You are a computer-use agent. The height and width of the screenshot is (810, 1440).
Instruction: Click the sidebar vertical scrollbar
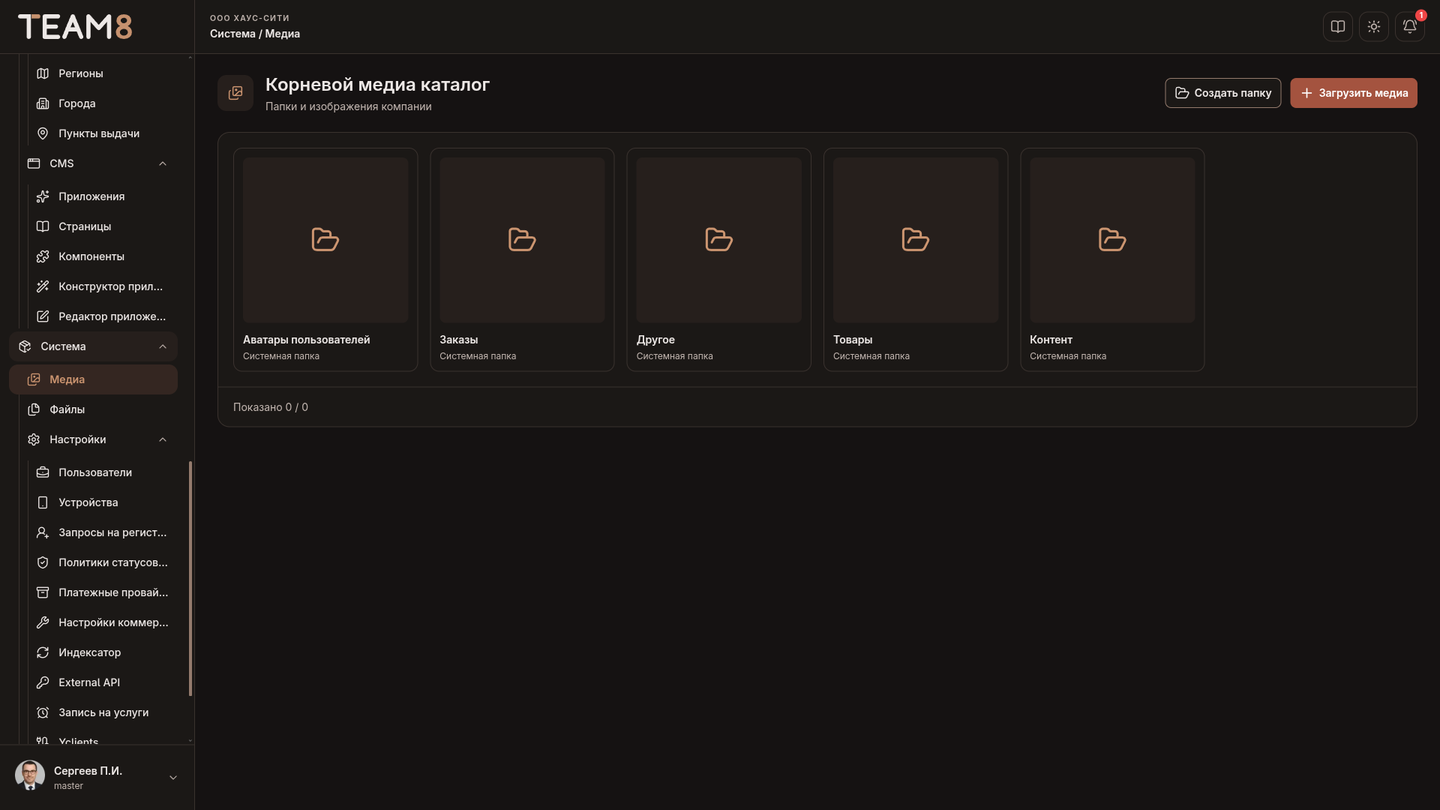190,578
